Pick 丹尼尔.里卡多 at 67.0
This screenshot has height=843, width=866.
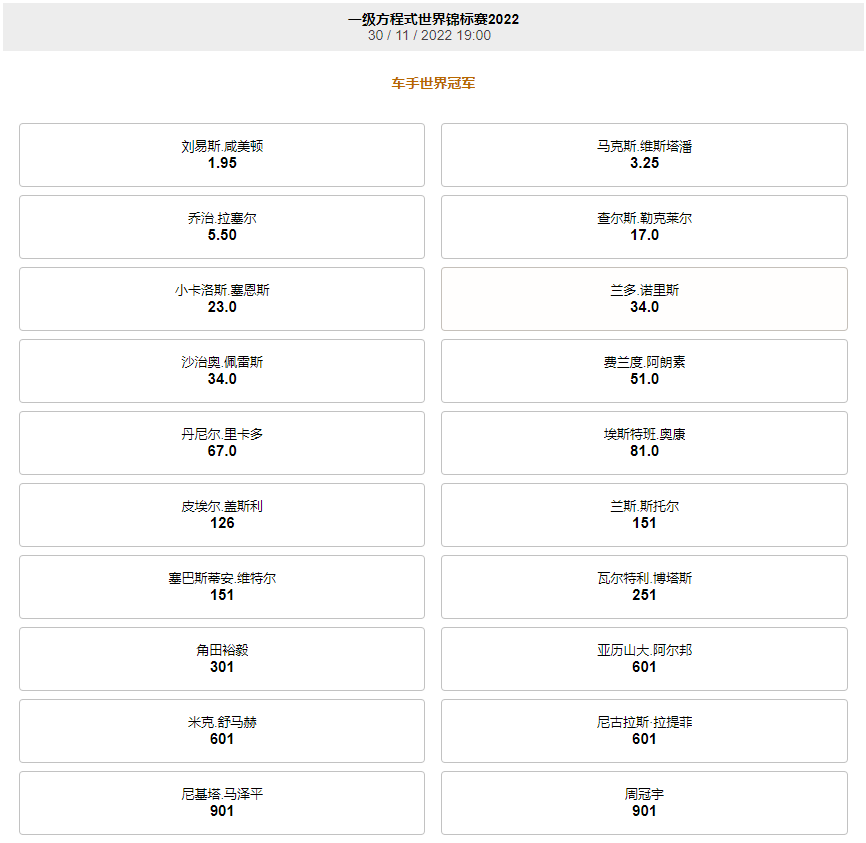coord(222,443)
